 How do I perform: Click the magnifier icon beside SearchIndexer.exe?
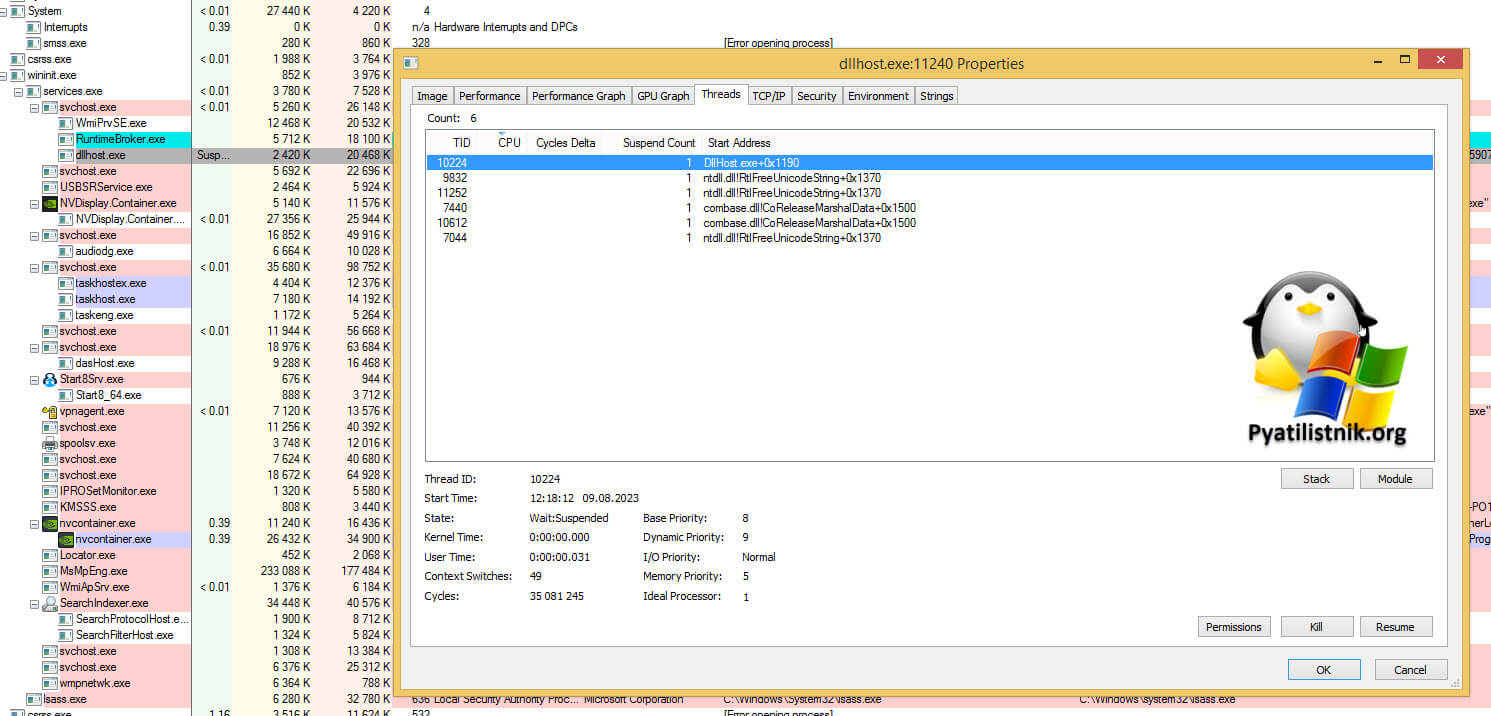tap(50, 603)
